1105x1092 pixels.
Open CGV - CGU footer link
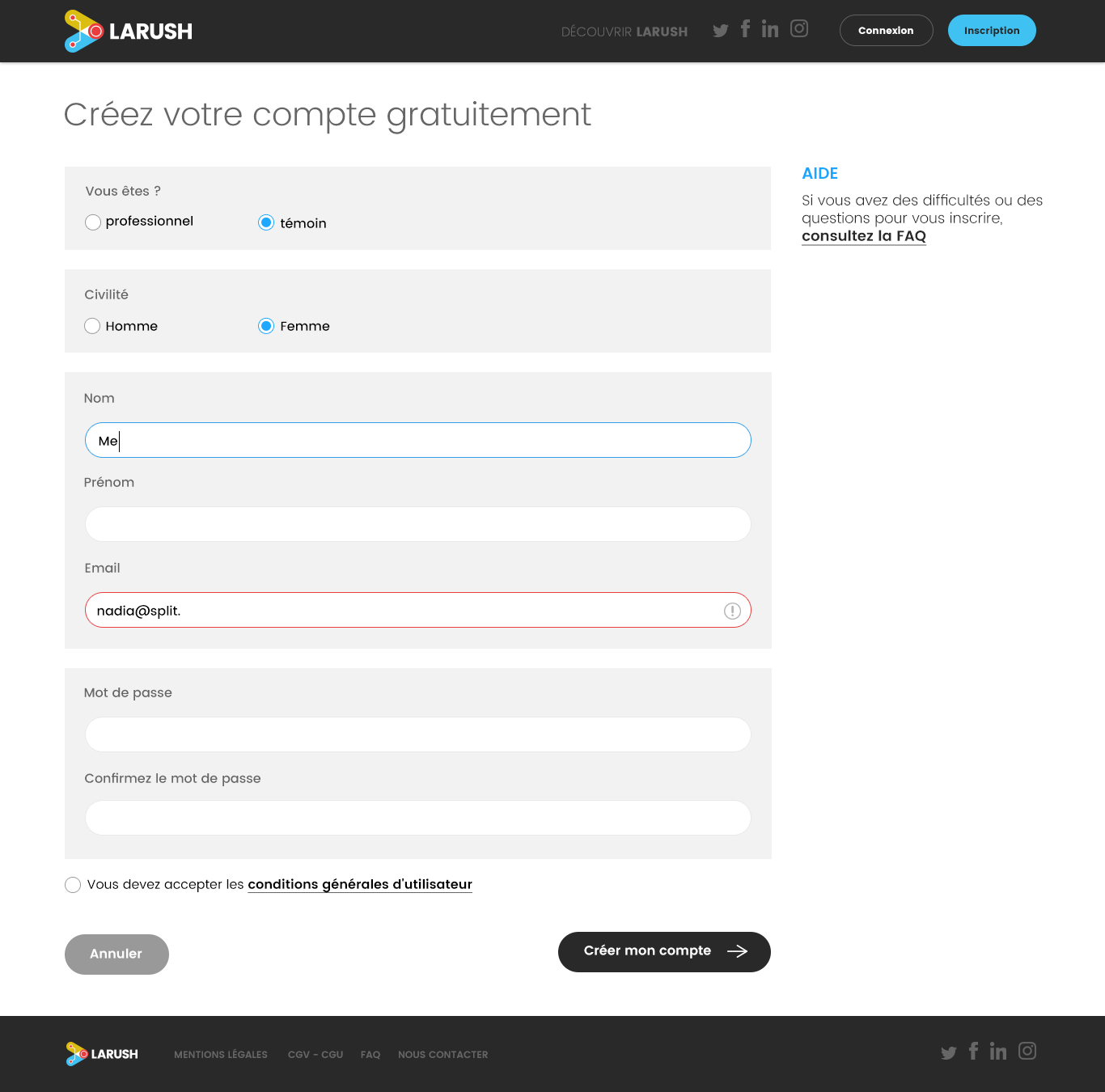315,1055
